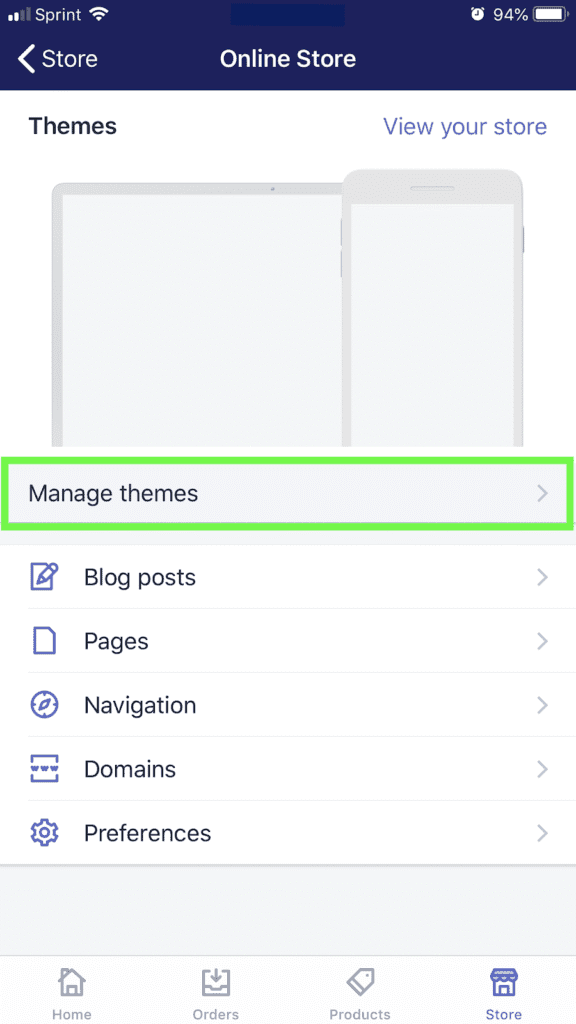
Task: Open View your store link
Action: click(x=464, y=126)
